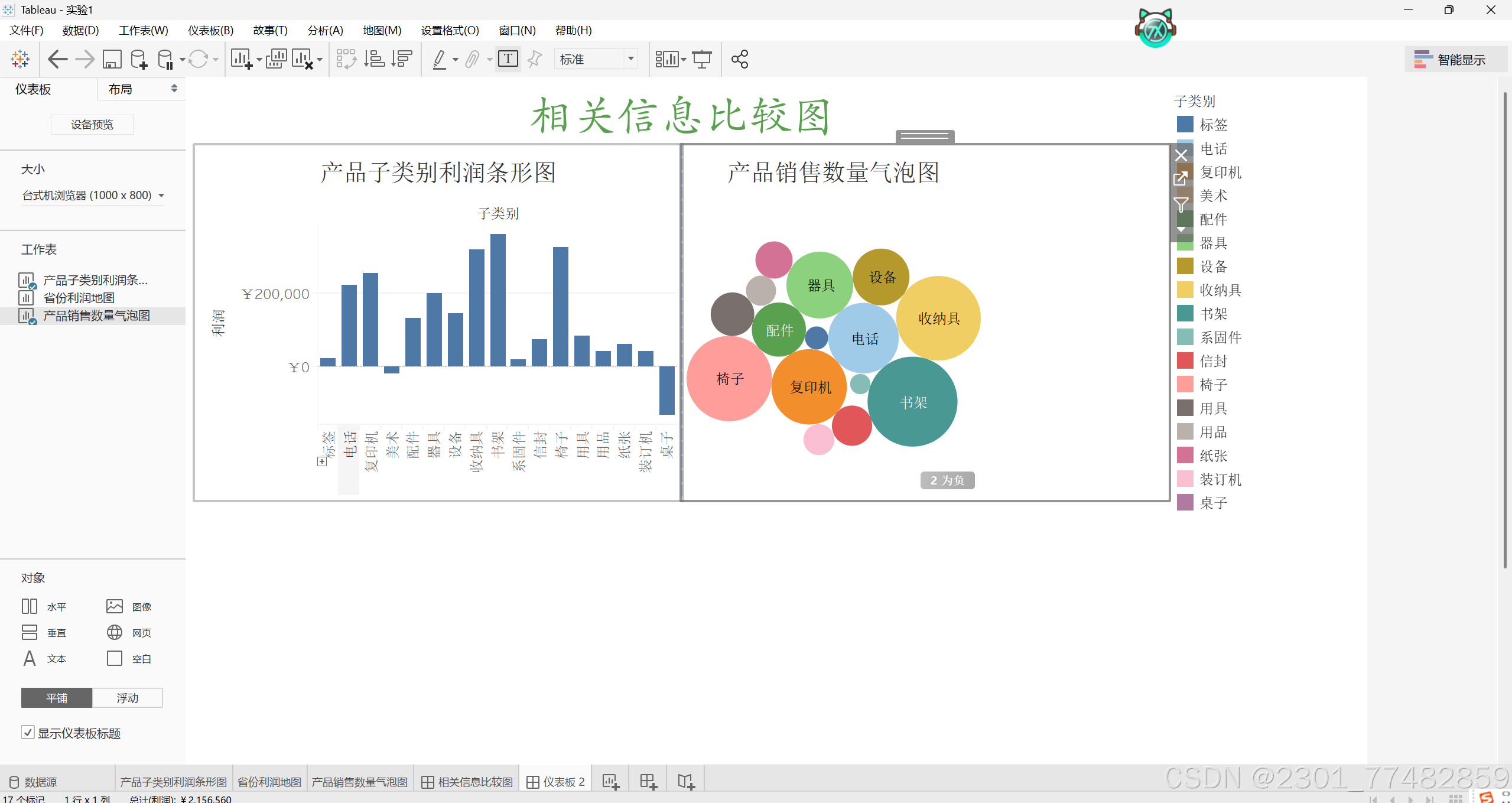
Task: Select the 平铺 layout toggle
Action: pyautogui.click(x=57, y=698)
